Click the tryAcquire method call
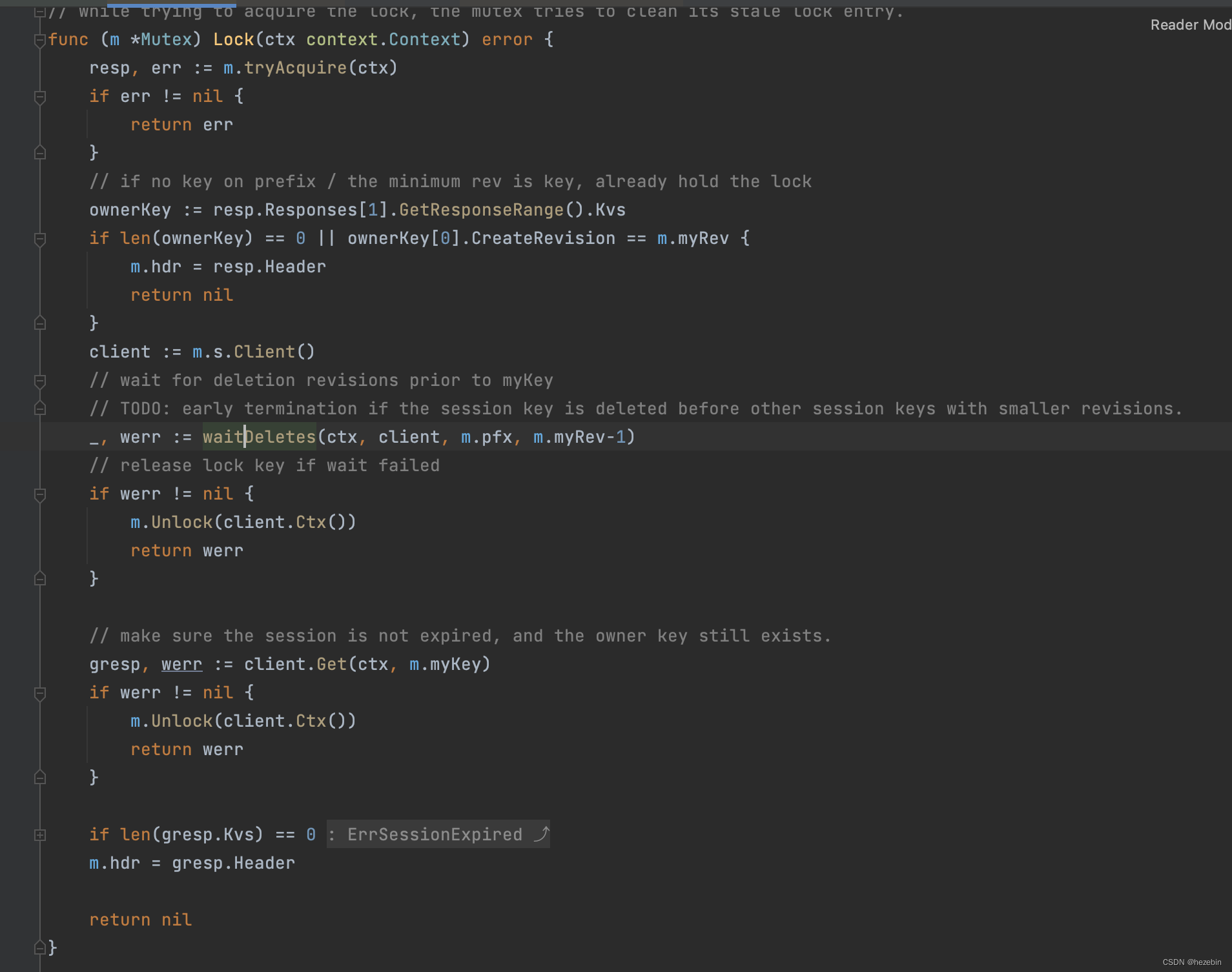 tap(296, 68)
